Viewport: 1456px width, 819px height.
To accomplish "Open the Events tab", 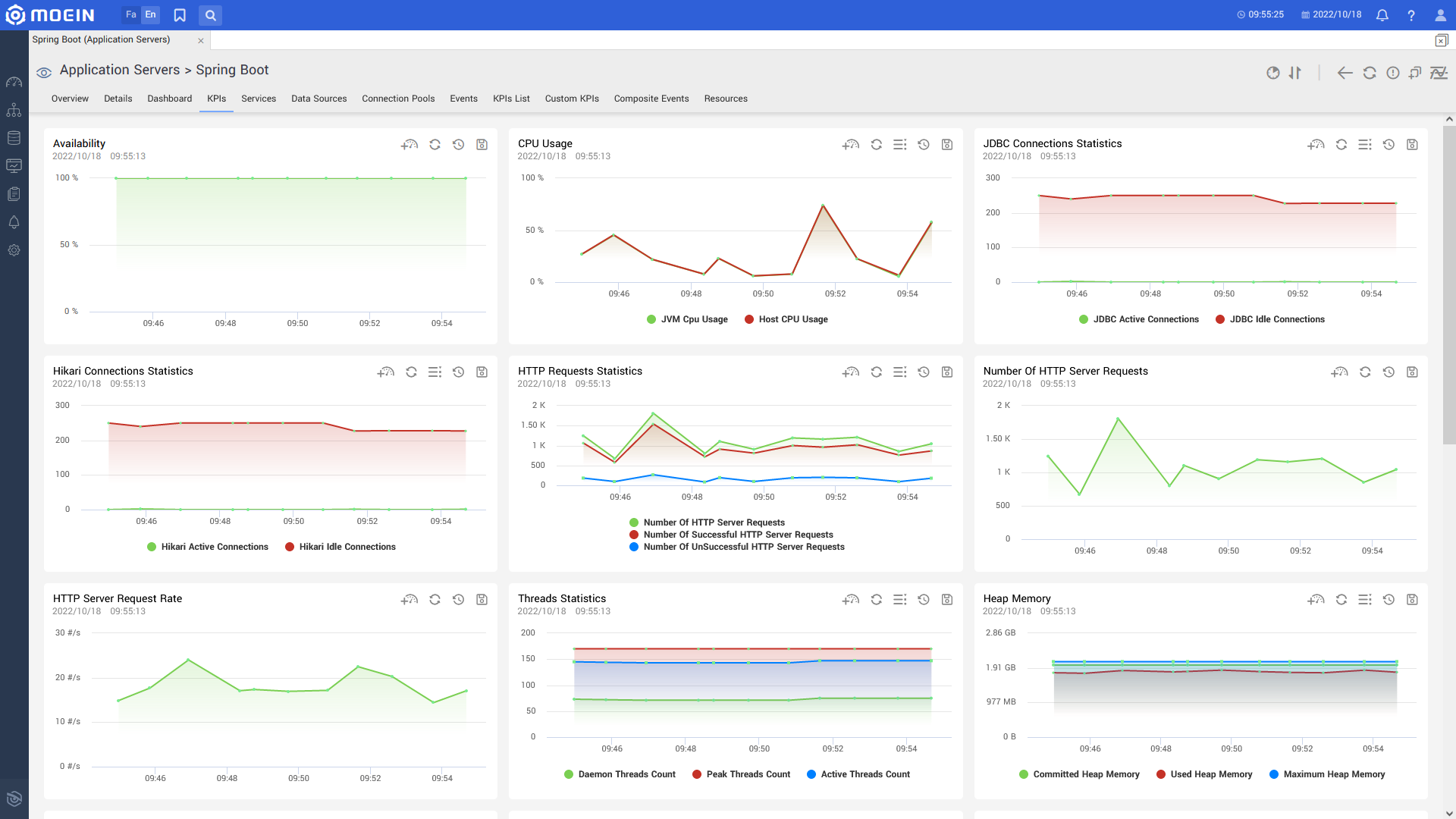I will (x=463, y=99).
